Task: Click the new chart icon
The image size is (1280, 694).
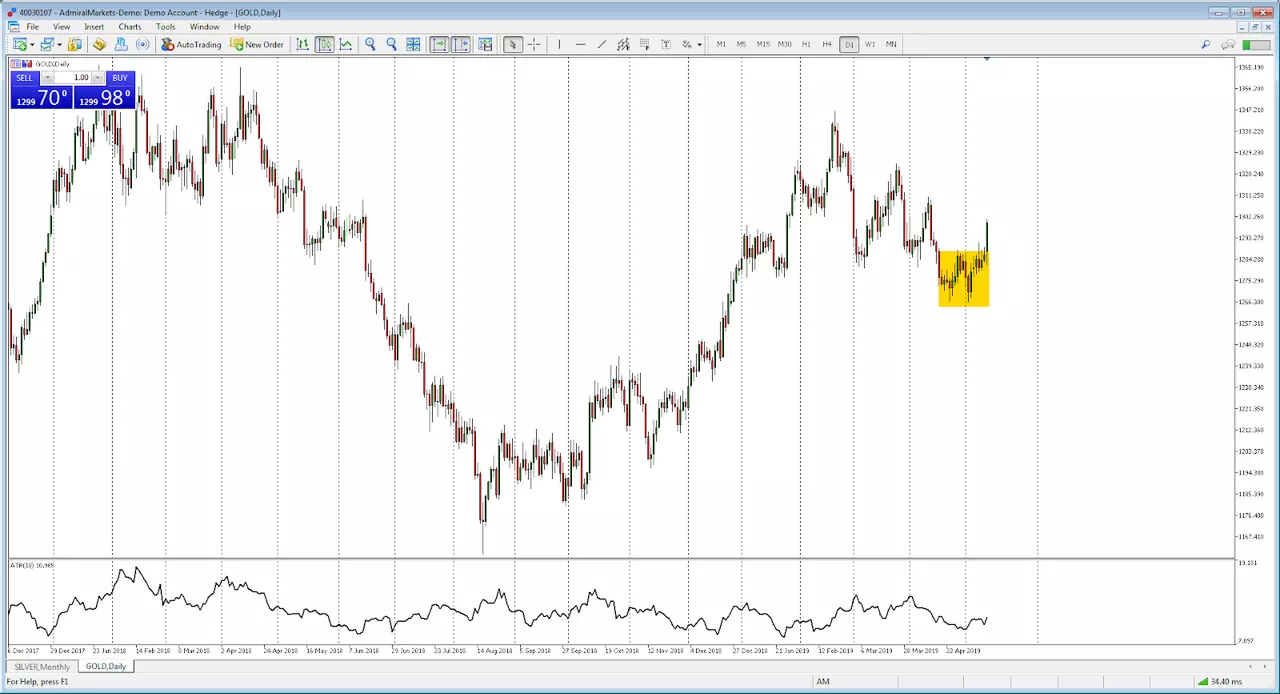Action: tap(20, 44)
